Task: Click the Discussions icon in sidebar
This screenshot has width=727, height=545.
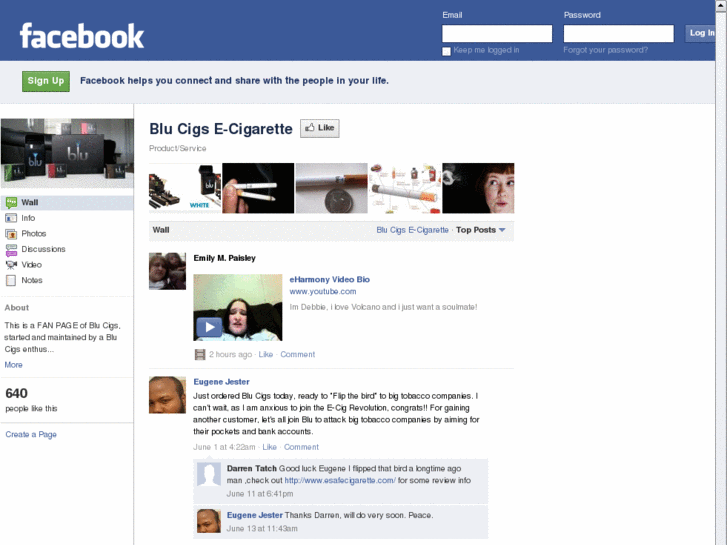Action: point(11,250)
